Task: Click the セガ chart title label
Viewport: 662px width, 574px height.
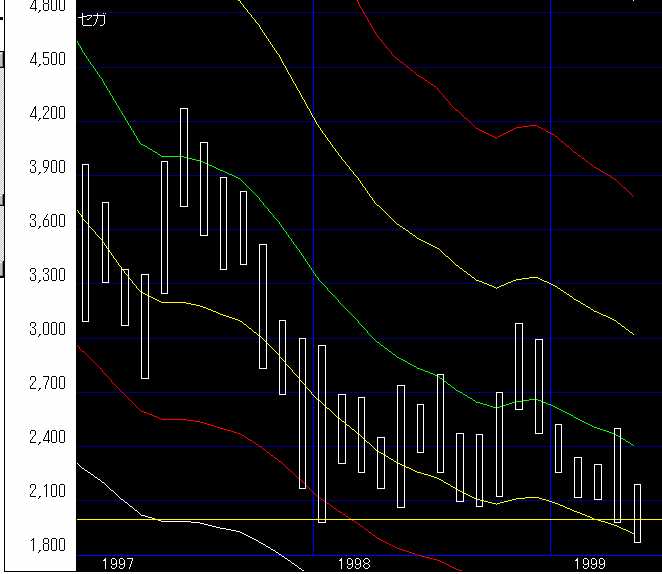Action: click(x=91, y=18)
